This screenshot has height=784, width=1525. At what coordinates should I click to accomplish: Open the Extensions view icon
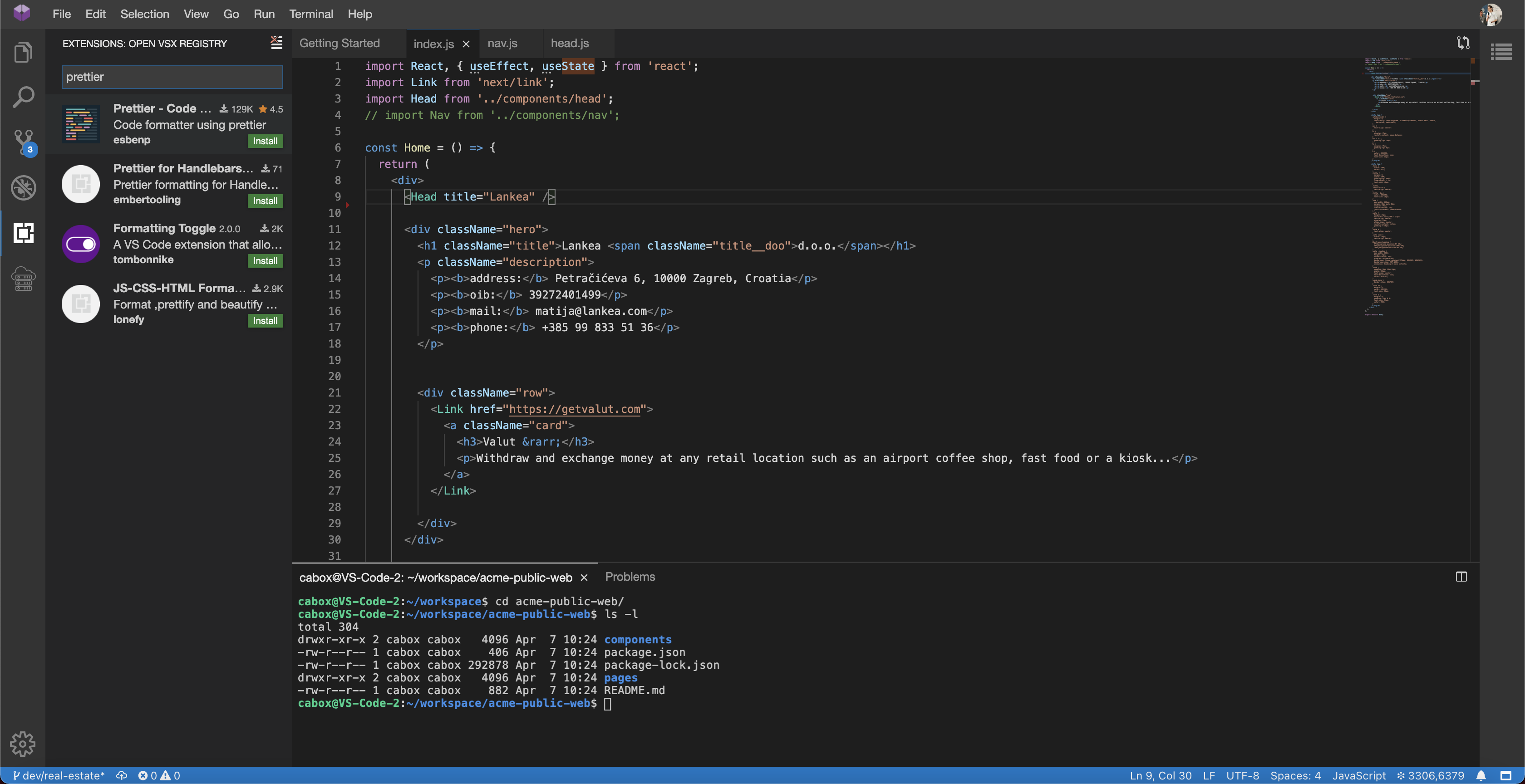click(x=23, y=233)
